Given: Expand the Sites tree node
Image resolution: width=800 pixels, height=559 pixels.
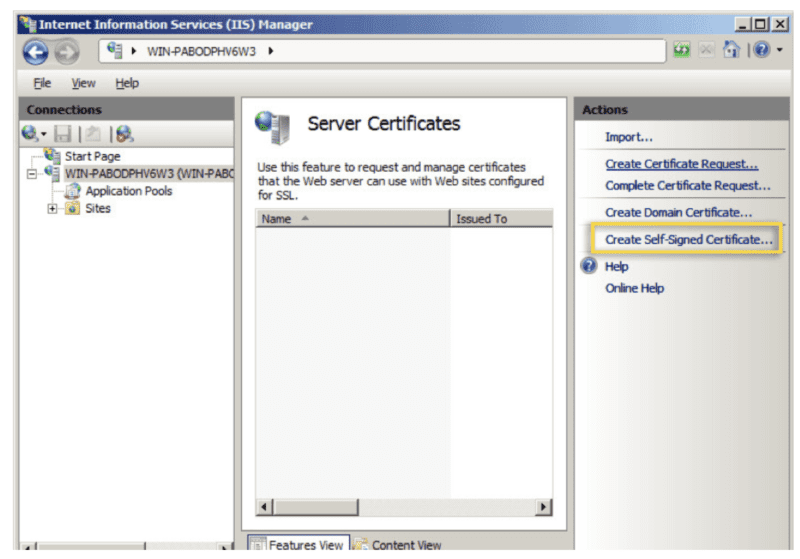Looking at the screenshot, I should point(53,209).
